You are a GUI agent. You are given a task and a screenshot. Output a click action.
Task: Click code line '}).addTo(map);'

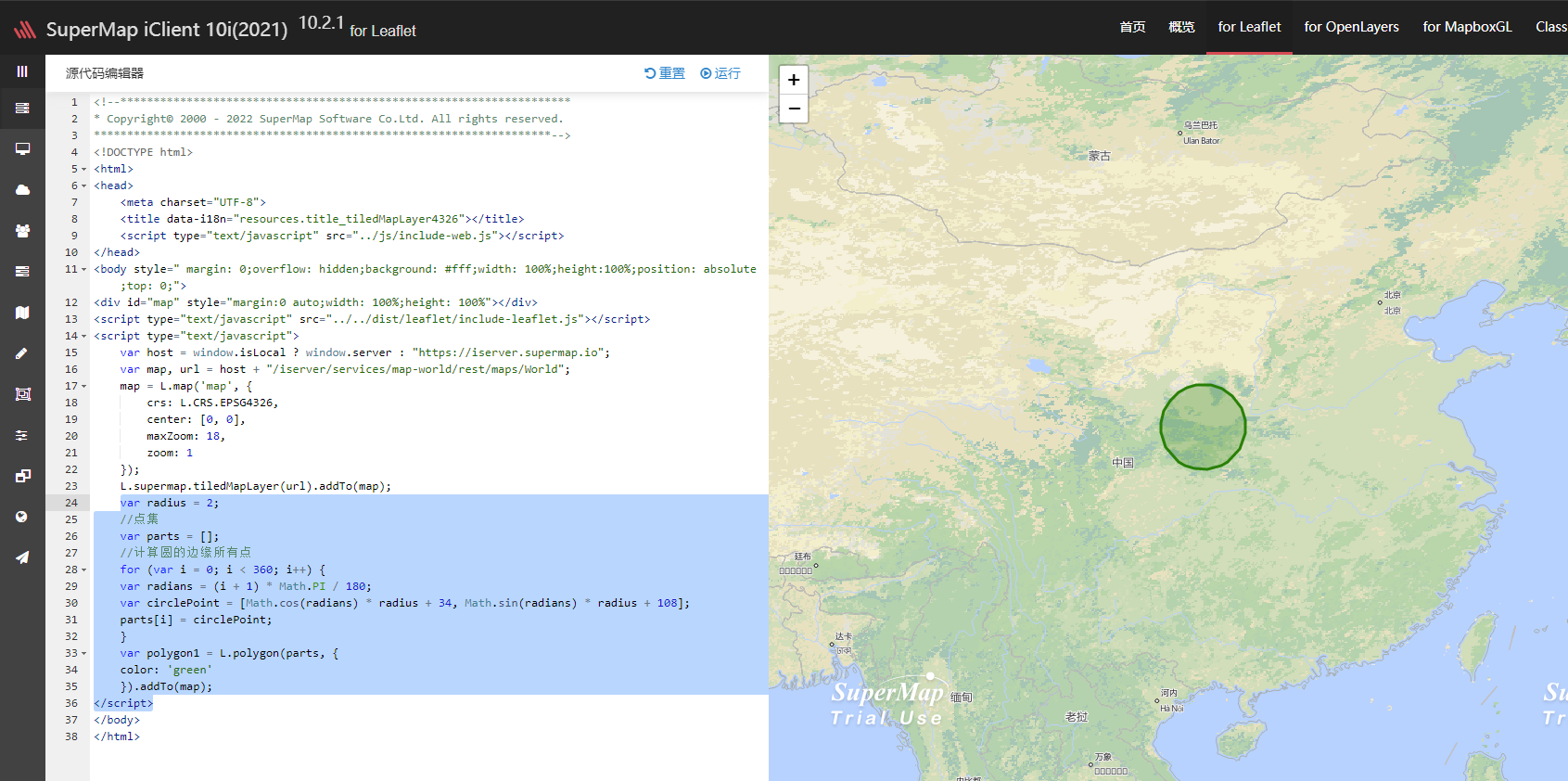pyautogui.click(x=166, y=686)
